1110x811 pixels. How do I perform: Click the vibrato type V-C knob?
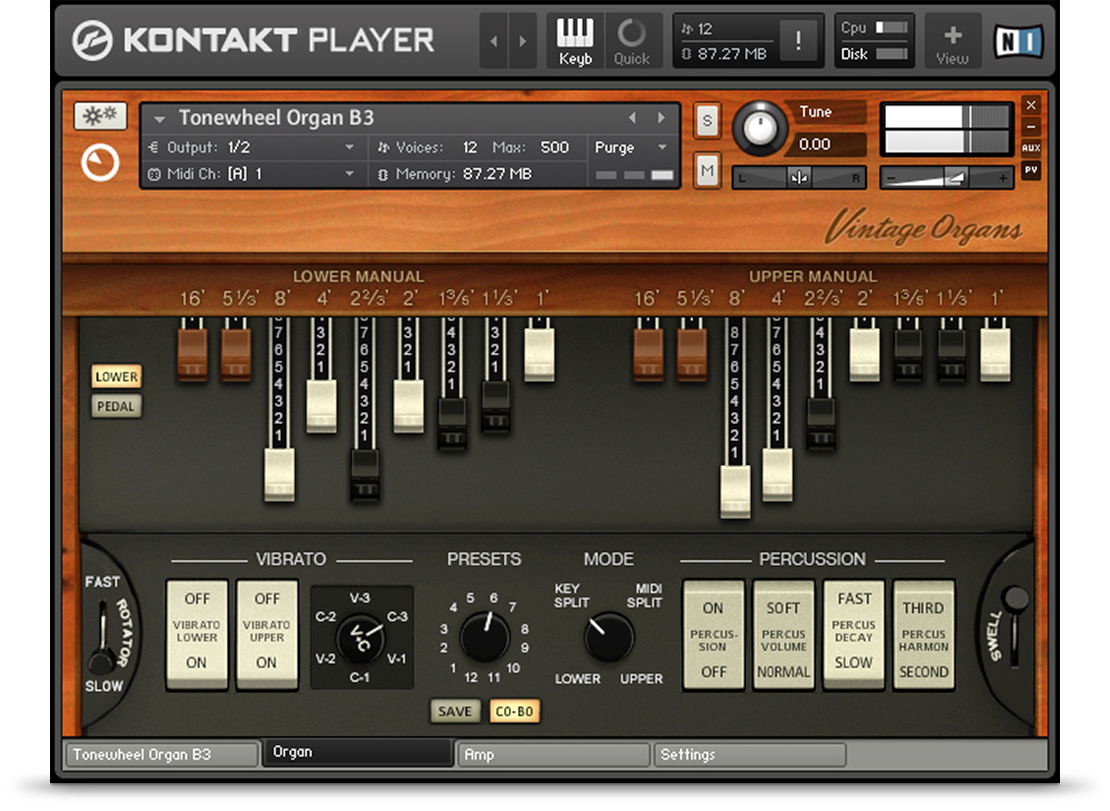(361, 638)
